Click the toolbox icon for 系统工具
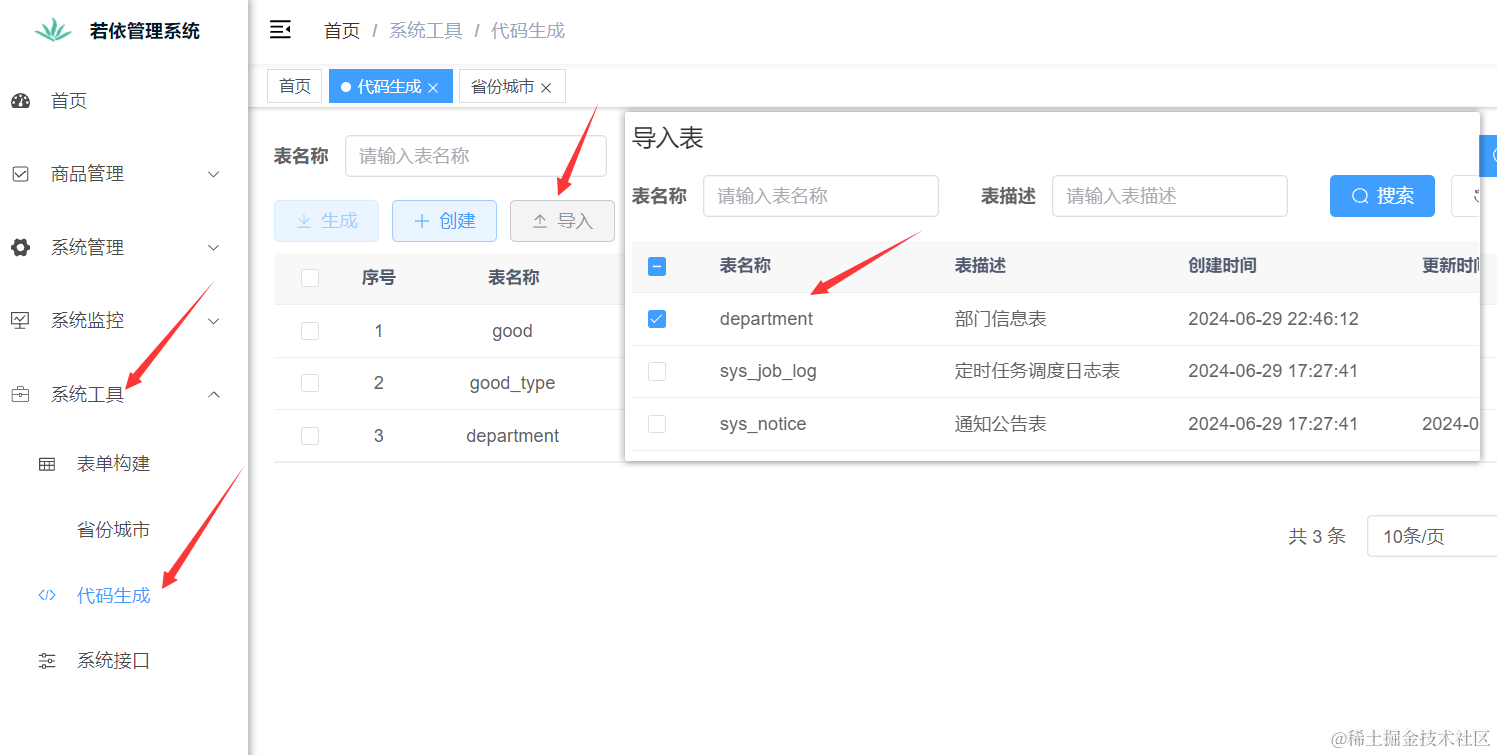The width and height of the screenshot is (1497, 755). [20, 394]
